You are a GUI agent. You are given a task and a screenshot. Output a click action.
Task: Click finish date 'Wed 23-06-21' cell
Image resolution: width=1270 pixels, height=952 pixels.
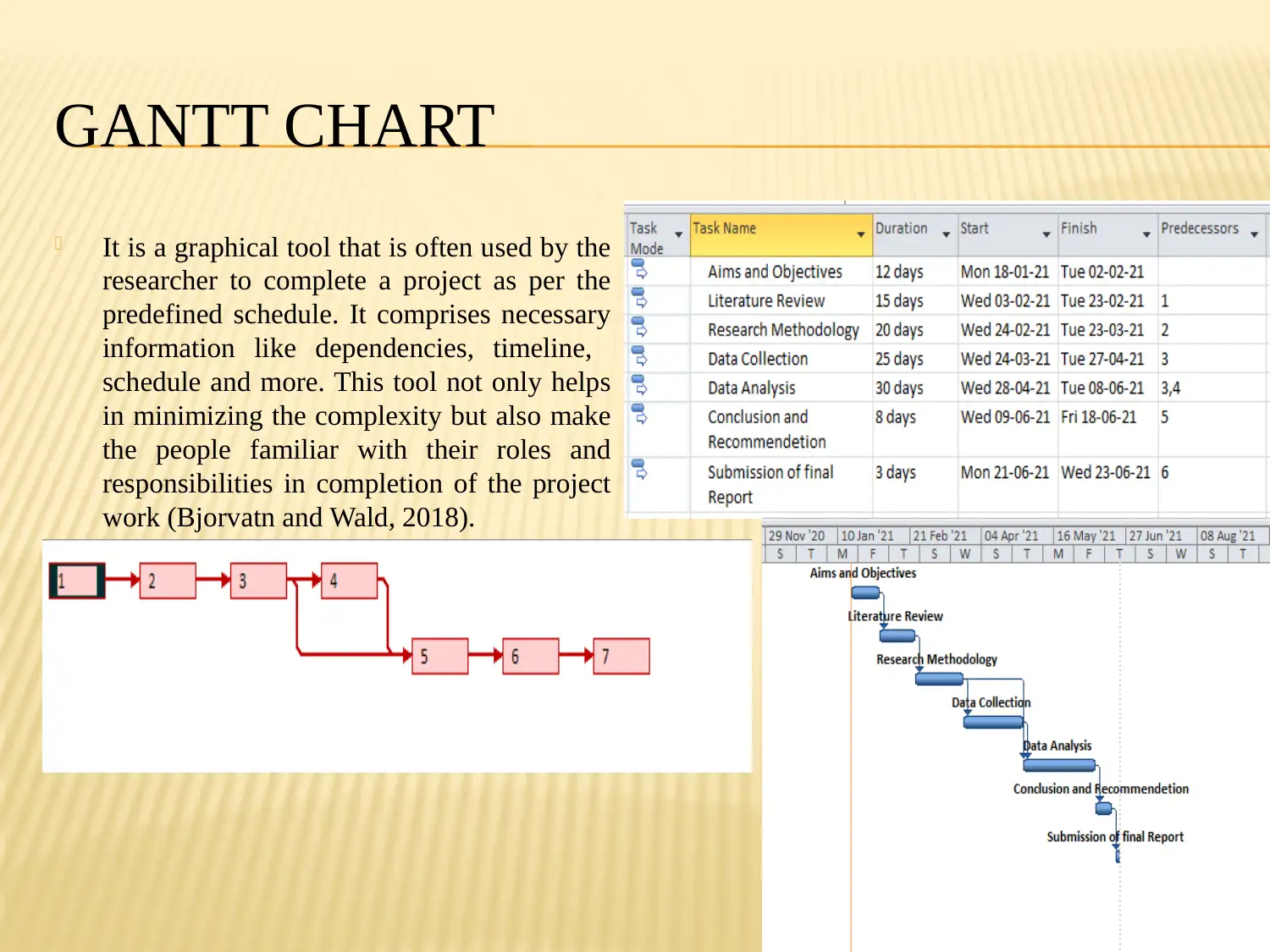point(1108,484)
